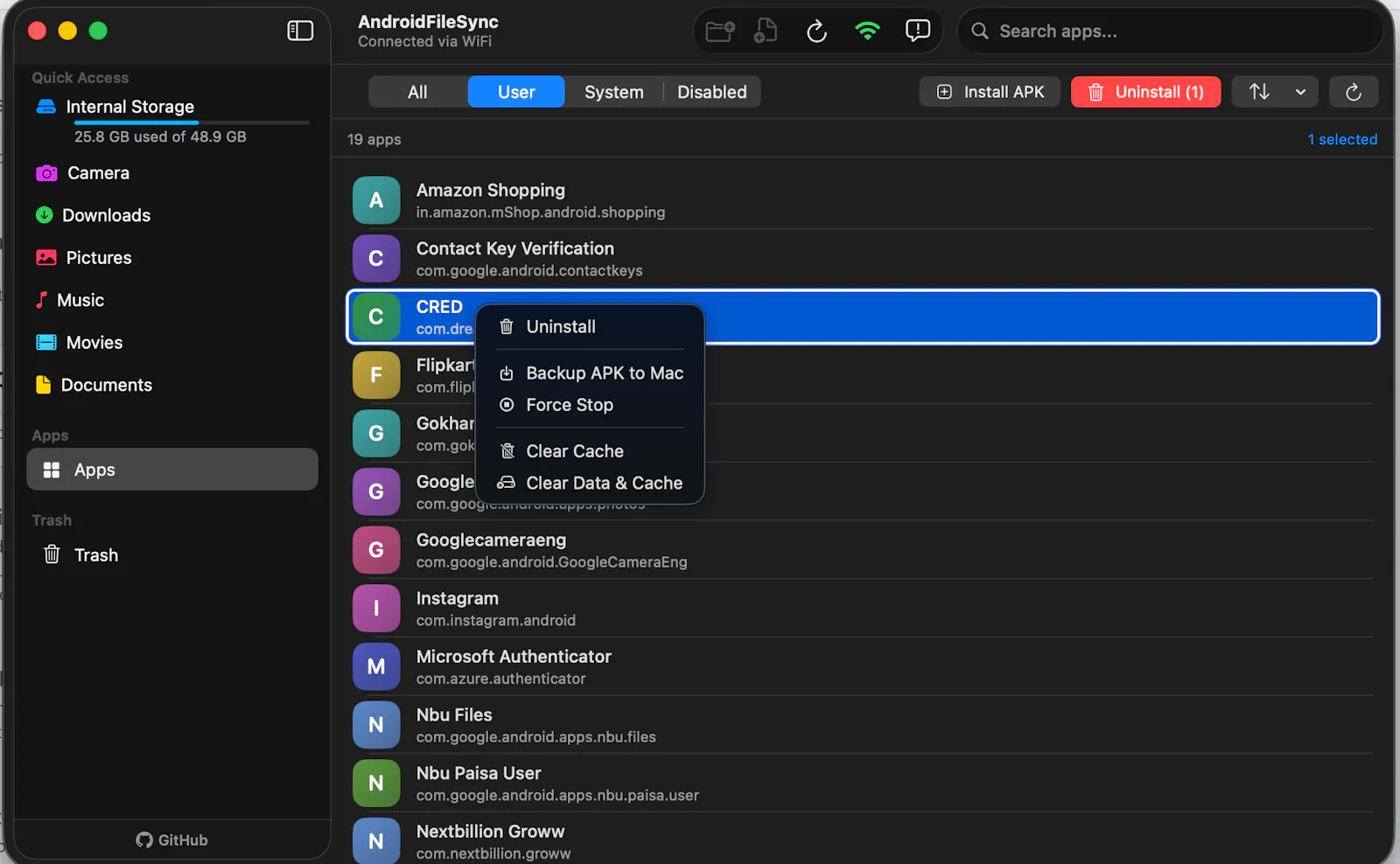Choose Uninstall from the context menu
Viewport: 1400px width, 864px height.
[x=590, y=327]
